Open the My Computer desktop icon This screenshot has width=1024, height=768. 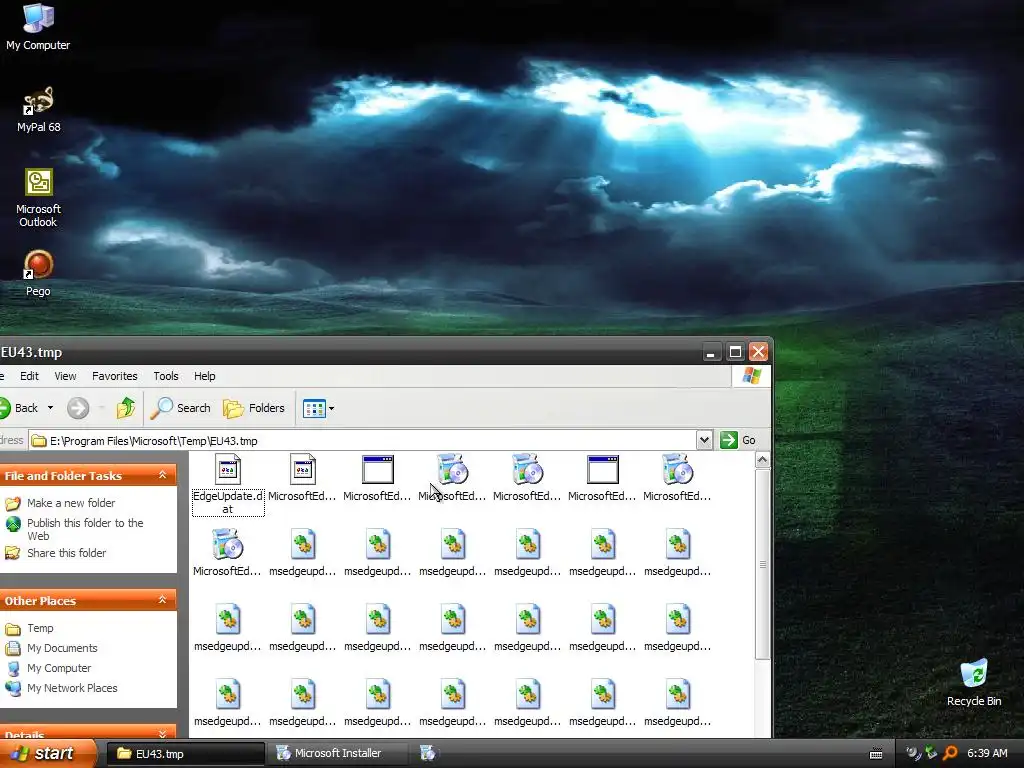[38, 27]
